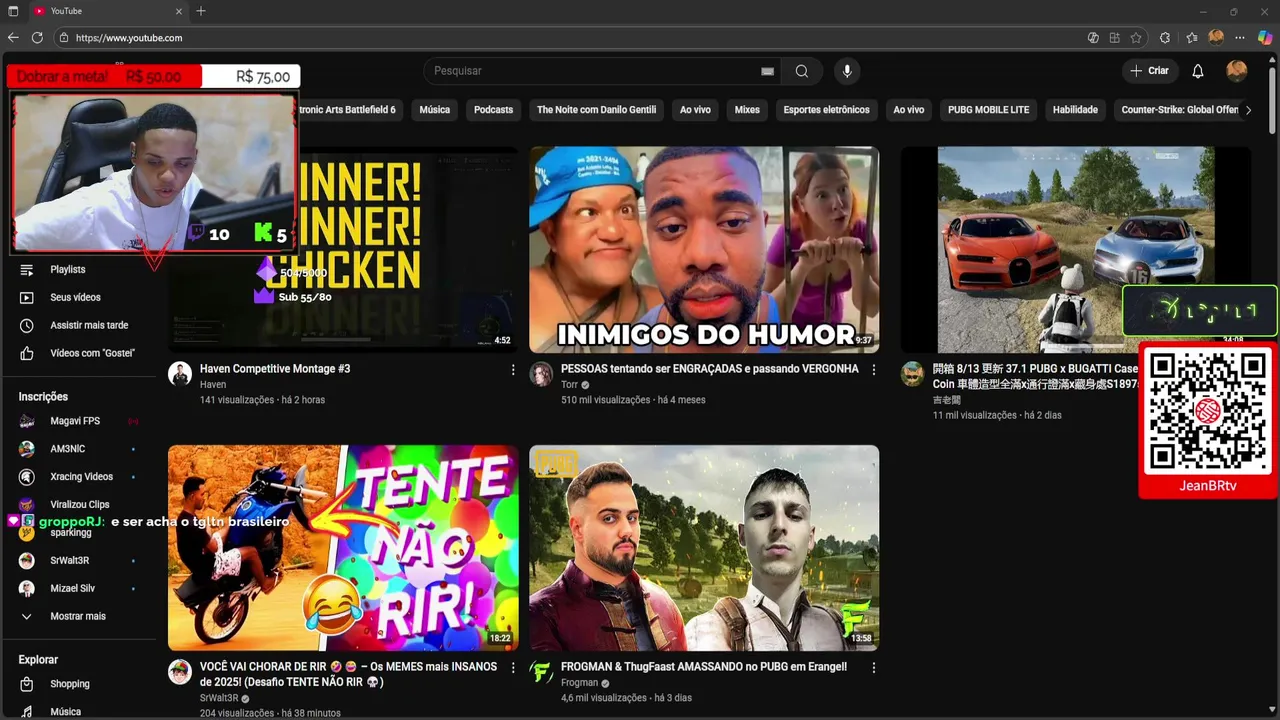Click Frogman channel avatar
This screenshot has height=720, width=1280.
541,671
